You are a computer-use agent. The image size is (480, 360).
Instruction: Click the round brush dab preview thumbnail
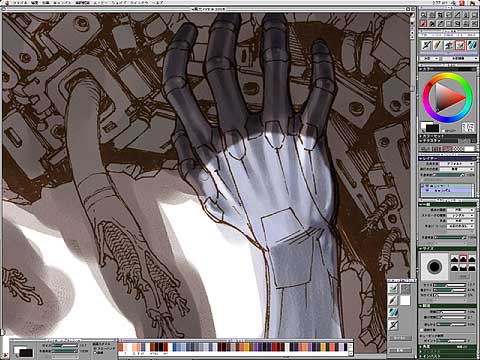(435, 267)
